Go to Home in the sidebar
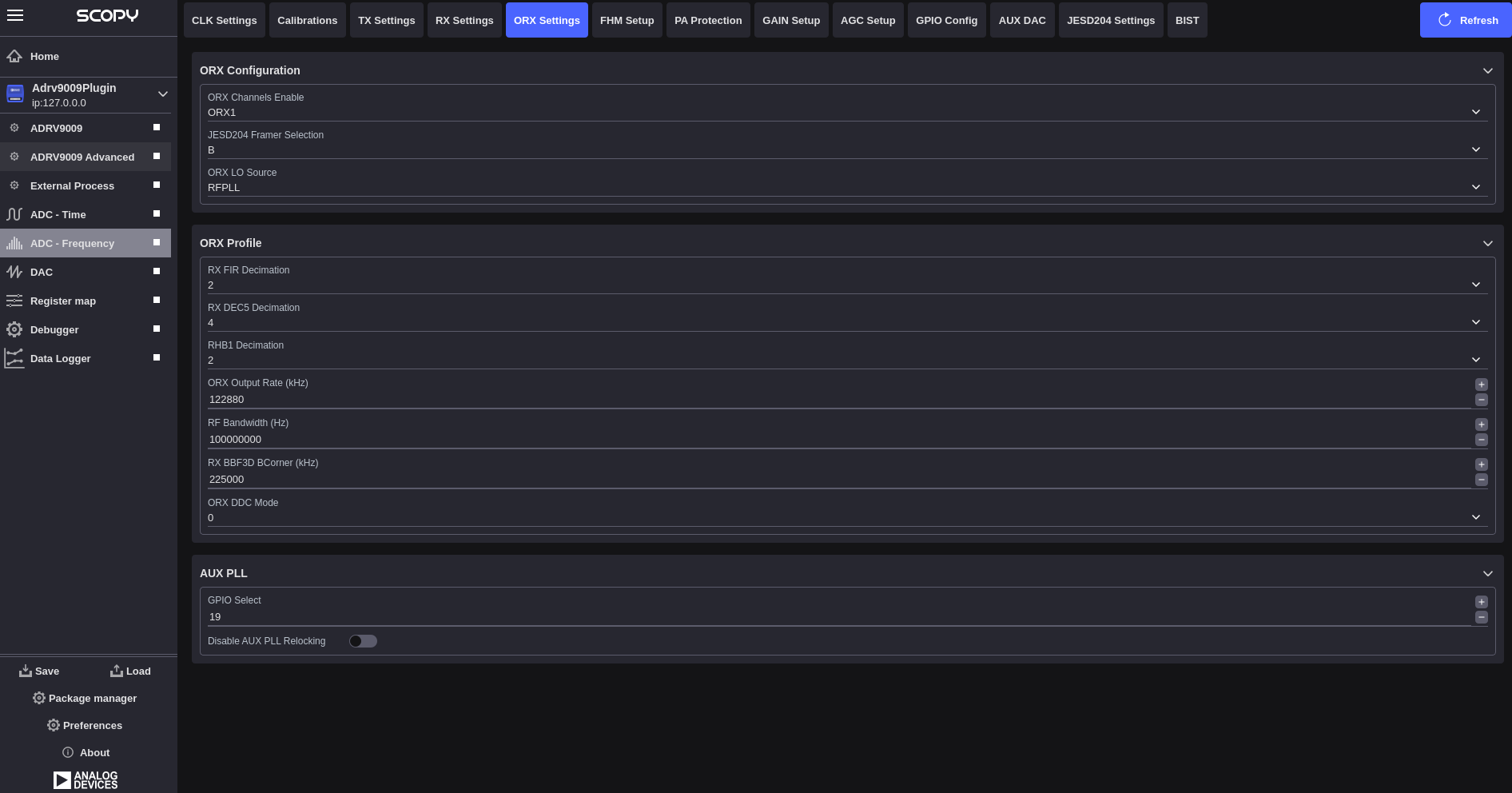1512x793 pixels. click(44, 56)
